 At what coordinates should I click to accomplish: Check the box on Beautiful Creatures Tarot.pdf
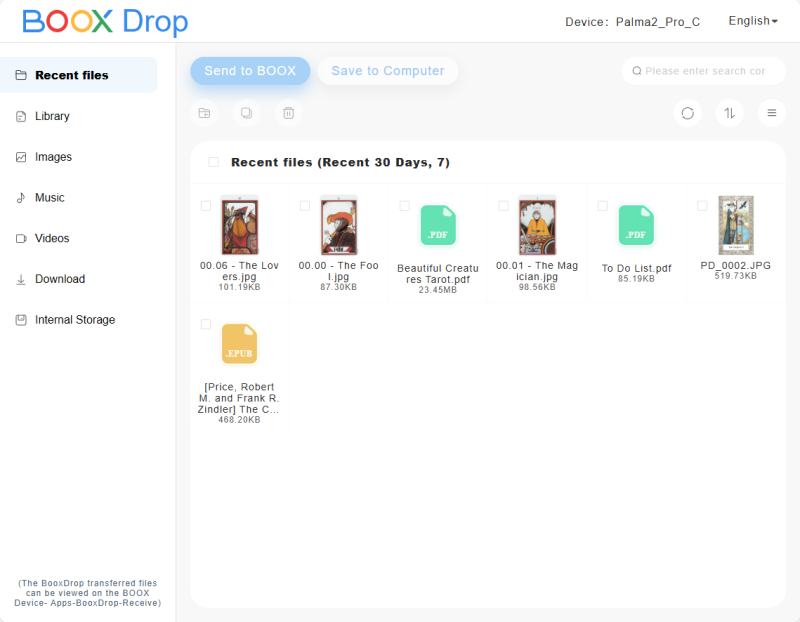[x=404, y=206]
